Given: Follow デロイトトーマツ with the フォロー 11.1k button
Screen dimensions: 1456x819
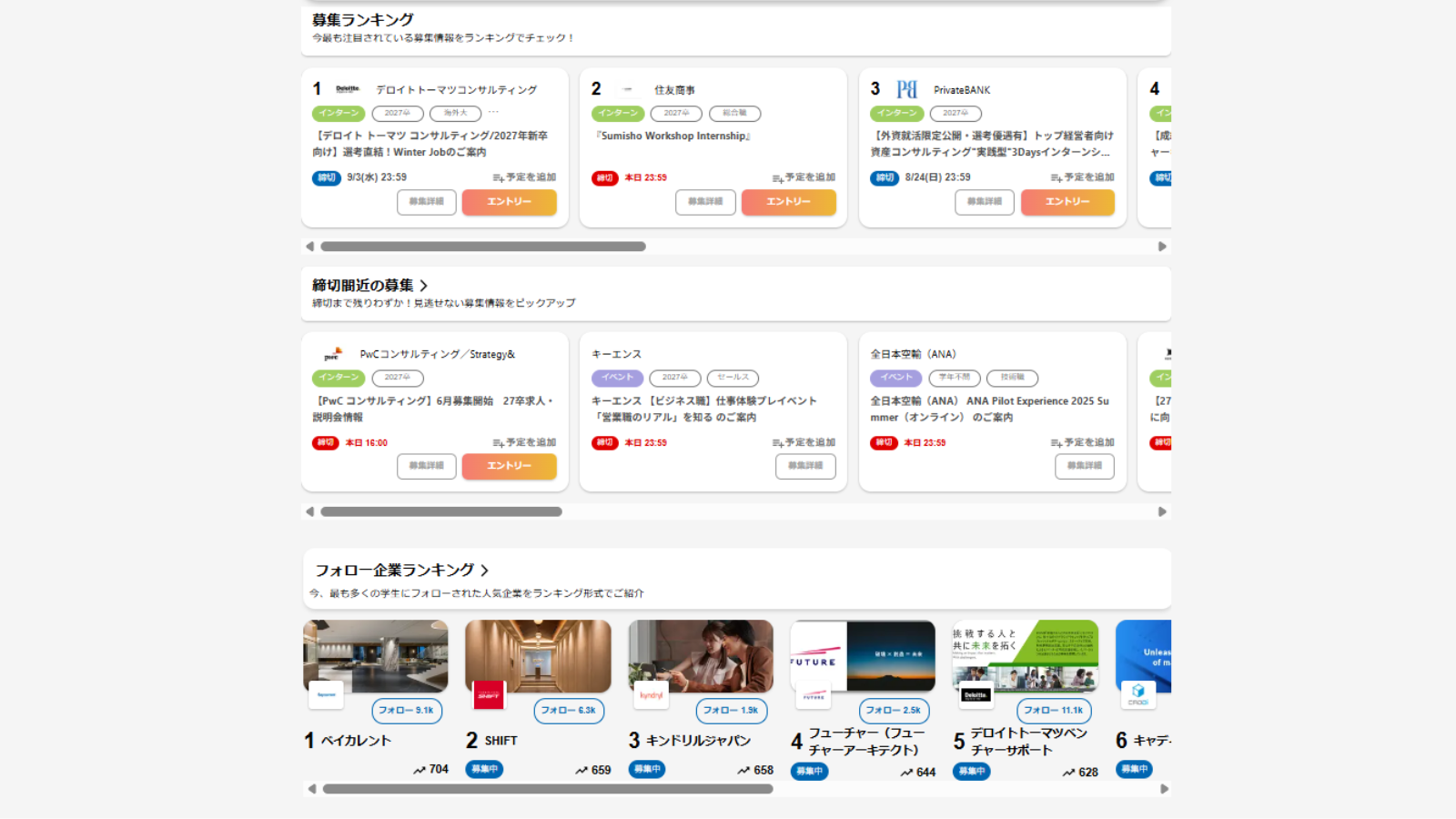Looking at the screenshot, I should coord(1054,711).
